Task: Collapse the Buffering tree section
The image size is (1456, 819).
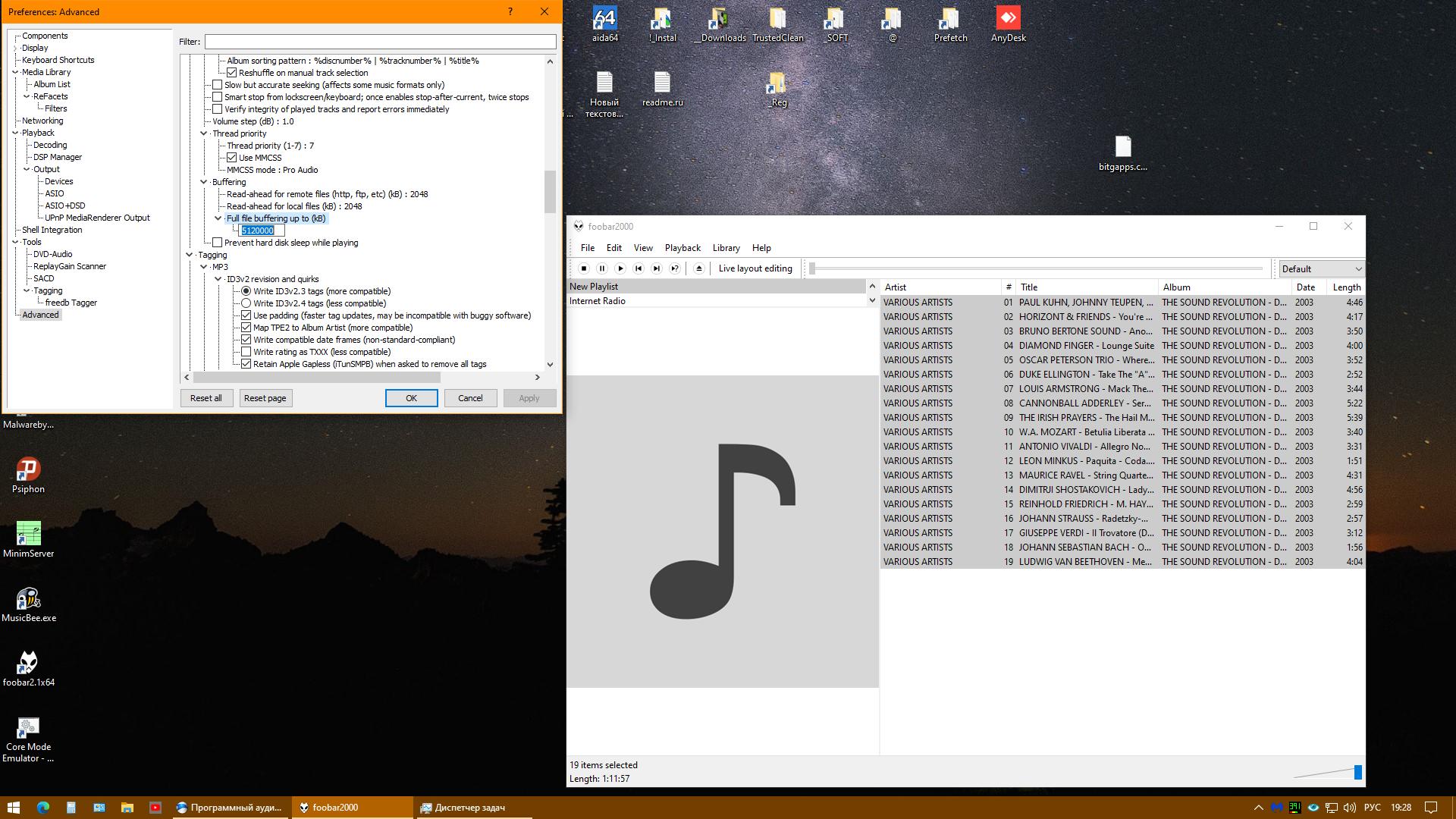Action: point(204,182)
